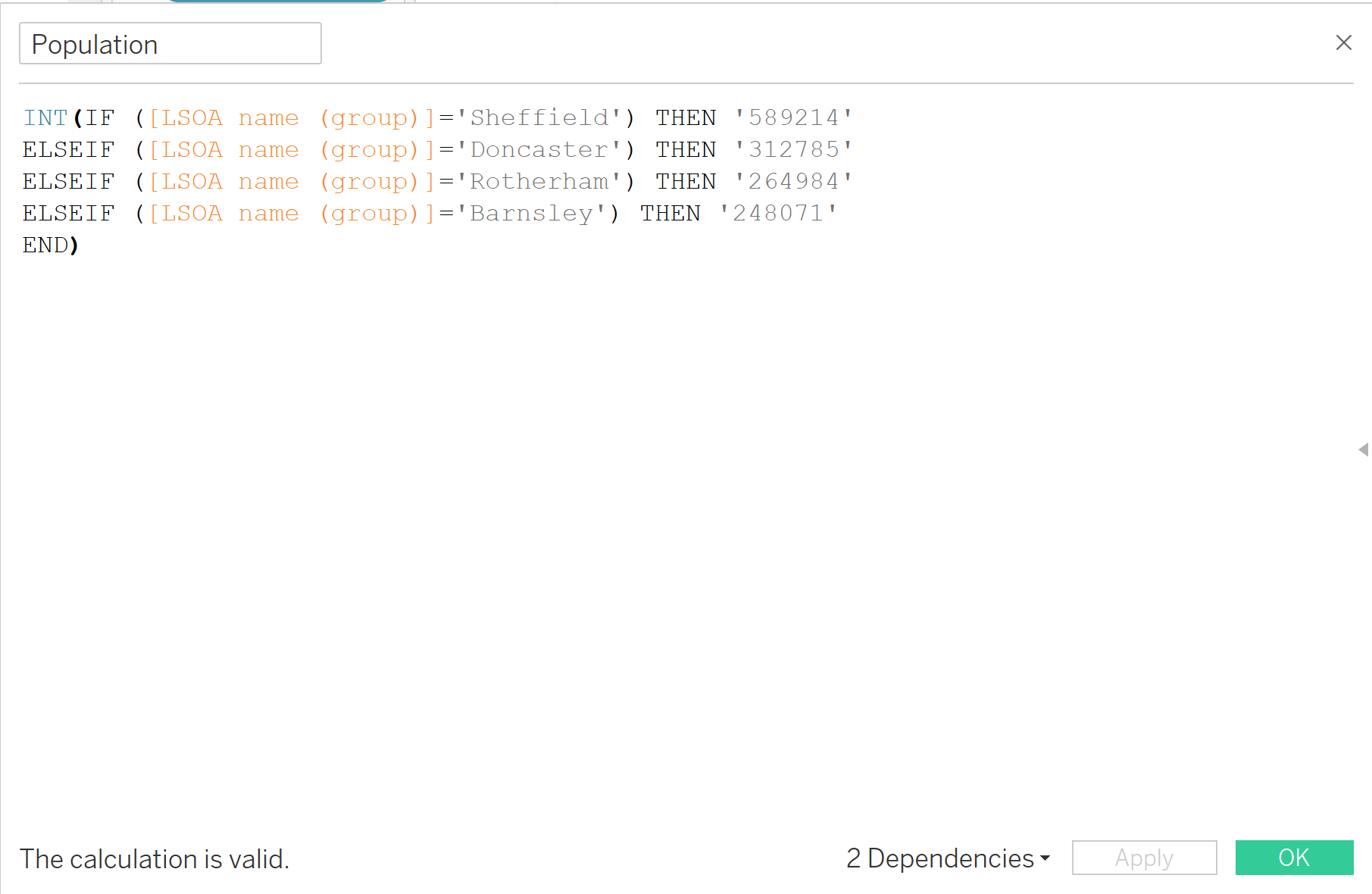Click the '589214' value in formula
The image size is (1372, 894).
[793, 117]
